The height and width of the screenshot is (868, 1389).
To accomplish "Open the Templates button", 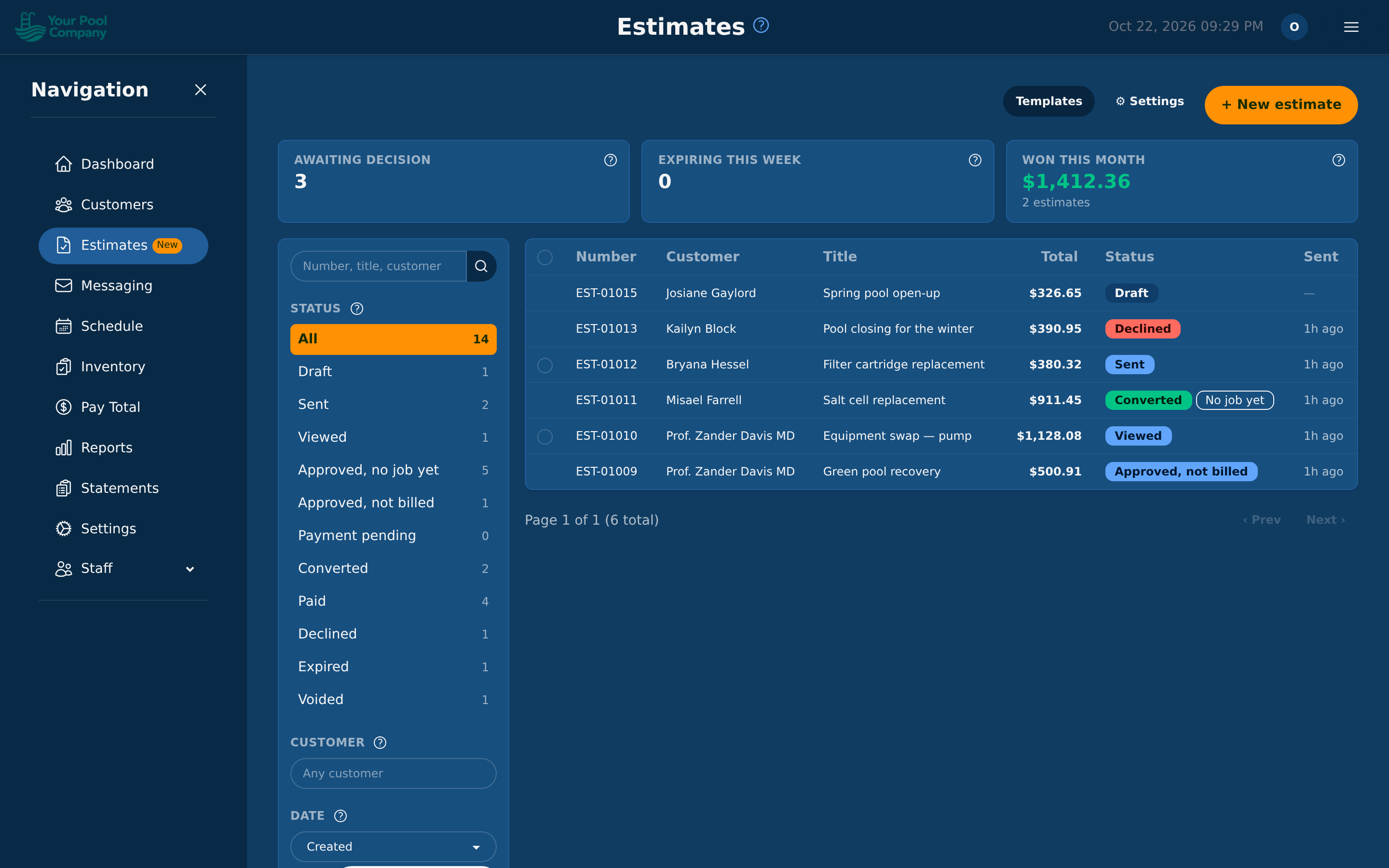I will (1049, 101).
